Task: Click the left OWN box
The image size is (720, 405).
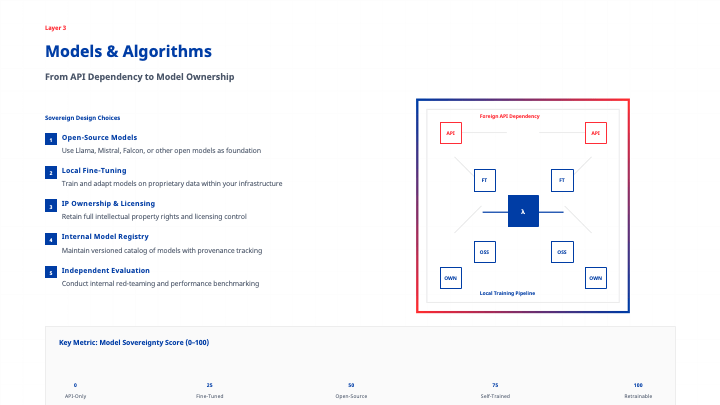Action: [450, 277]
